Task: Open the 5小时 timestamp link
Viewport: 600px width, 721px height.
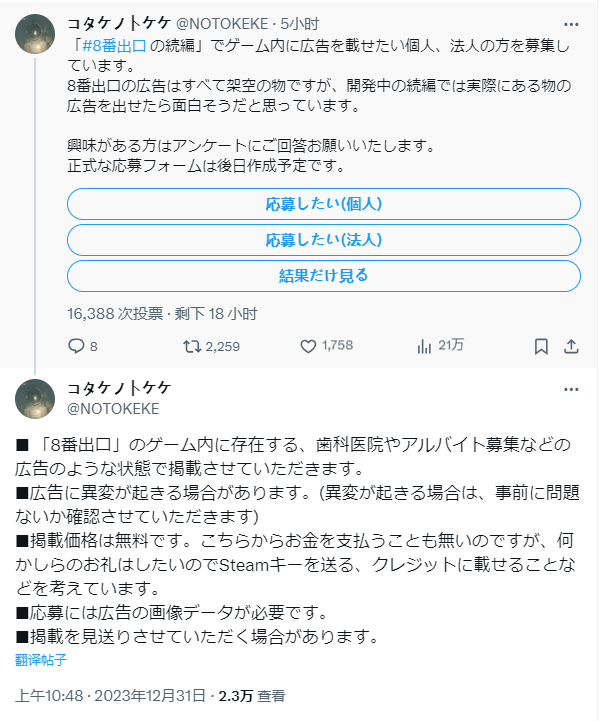Action: pos(300,24)
